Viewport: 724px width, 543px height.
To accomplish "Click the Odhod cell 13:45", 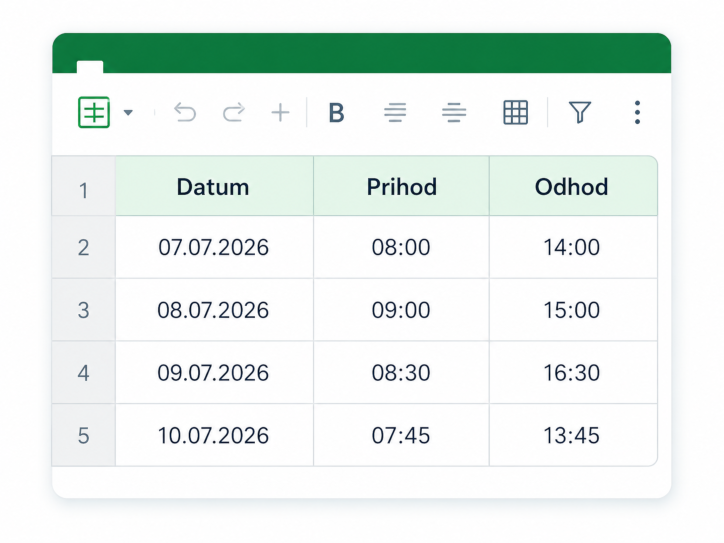I will click(x=573, y=435).
